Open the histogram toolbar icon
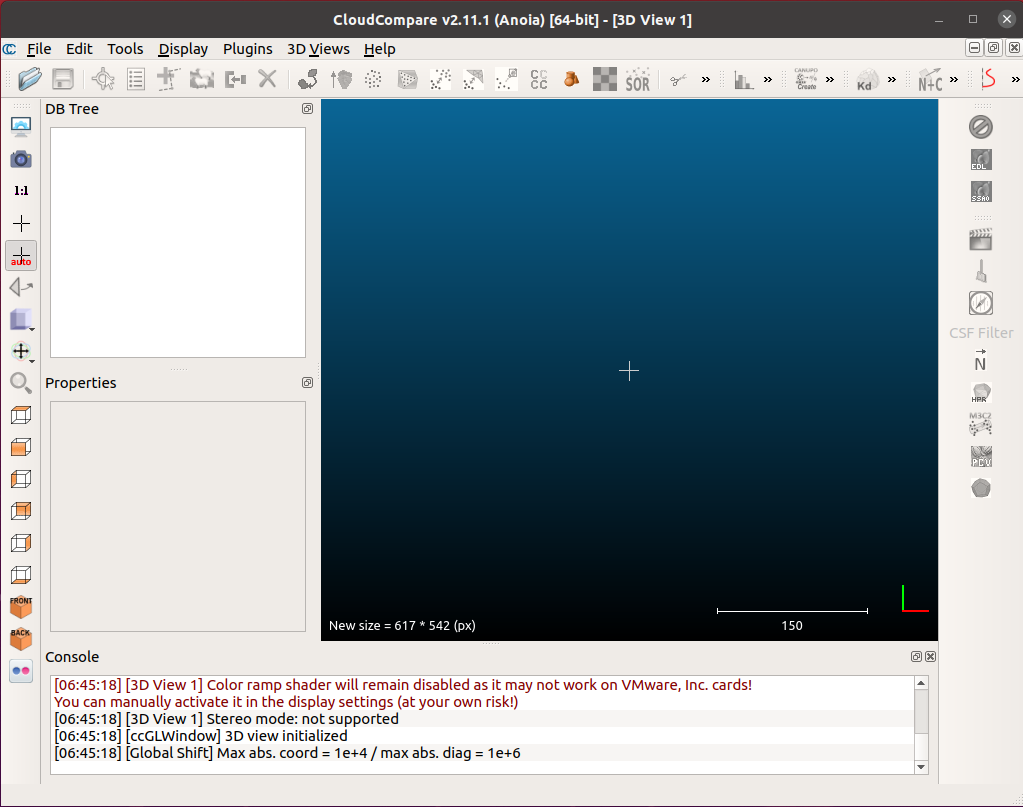This screenshot has width=1023, height=807. pyautogui.click(x=743, y=80)
